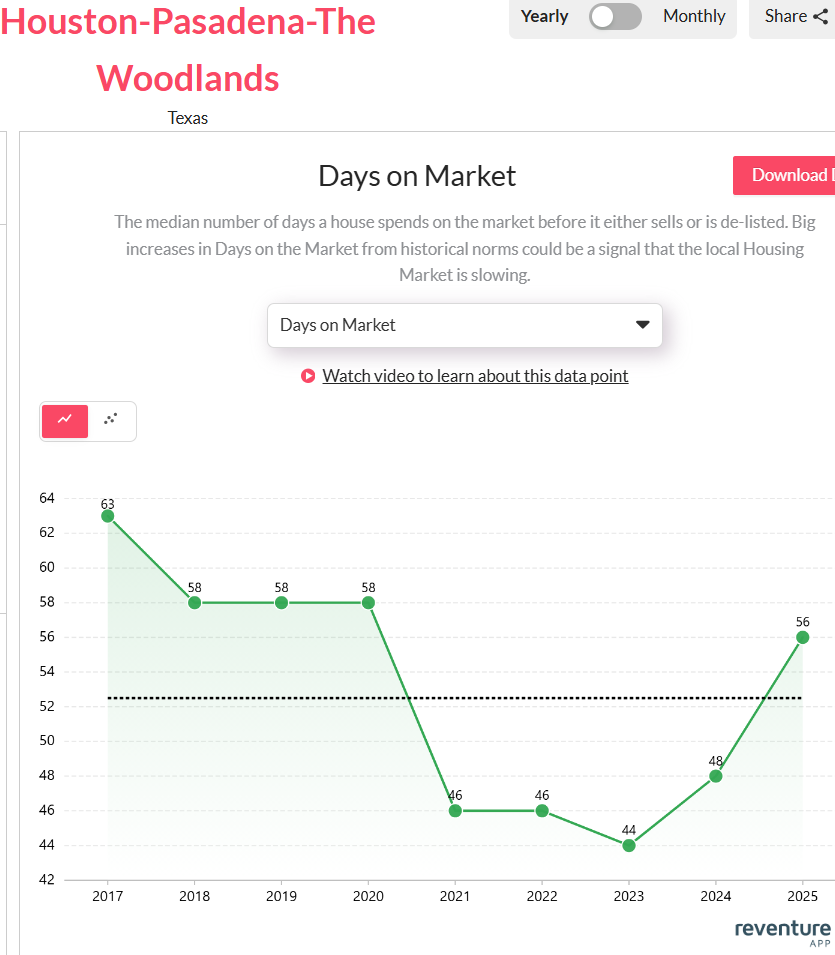The height and width of the screenshot is (955, 835).
Task: Choose a different metric from the dropdown
Action: [464, 325]
